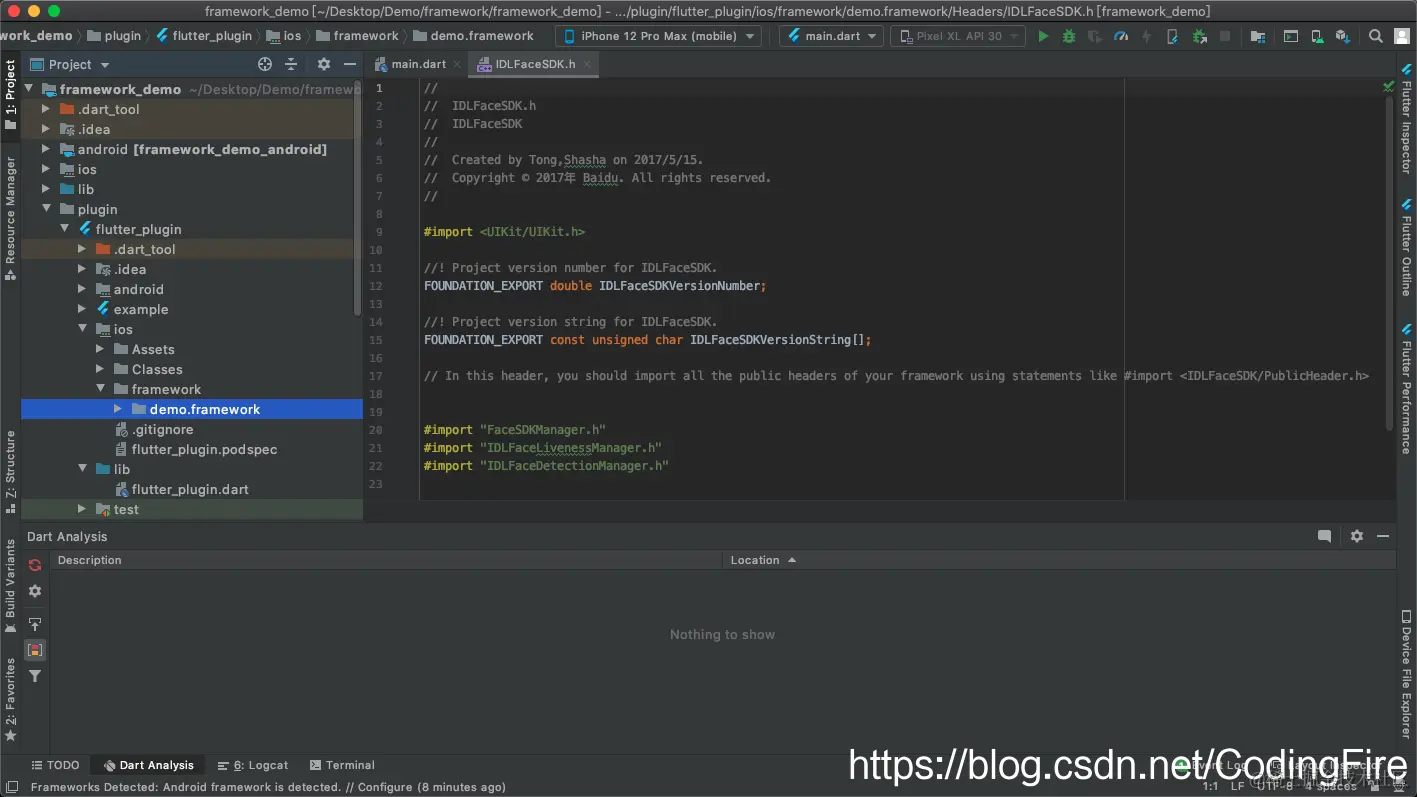Open Project Structure icon in toolbar
The width and height of the screenshot is (1417, 797).
coord(1258,36)
